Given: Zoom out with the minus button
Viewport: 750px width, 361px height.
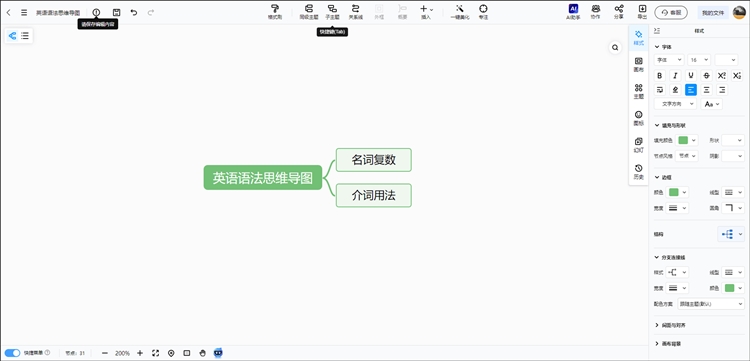Looking at the screenshot, I should tap(105, 353).
